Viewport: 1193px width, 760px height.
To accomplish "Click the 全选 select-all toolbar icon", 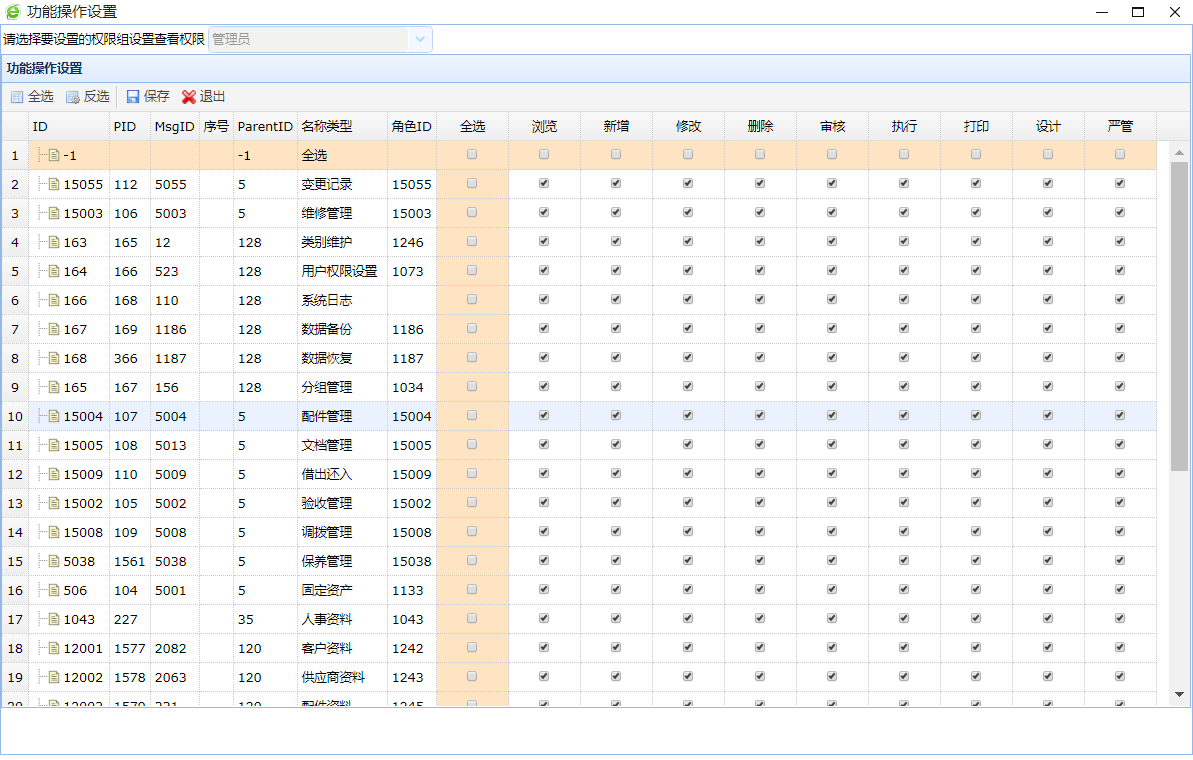I will (16, 97).
